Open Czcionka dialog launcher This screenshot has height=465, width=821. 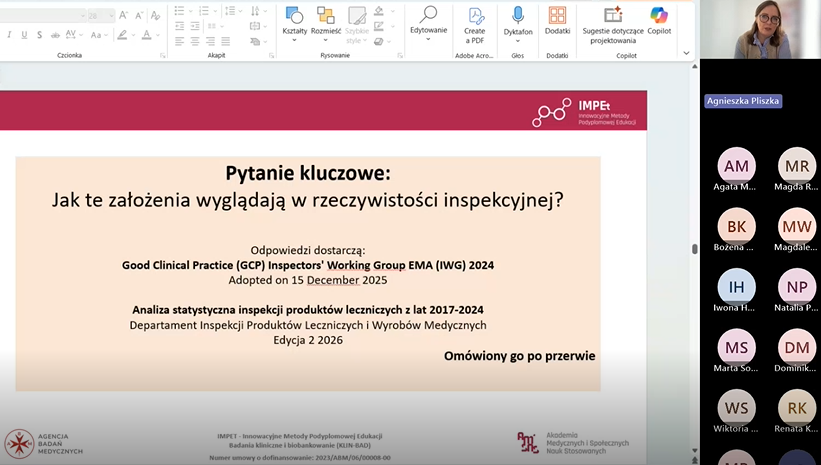tap(161, 55)
